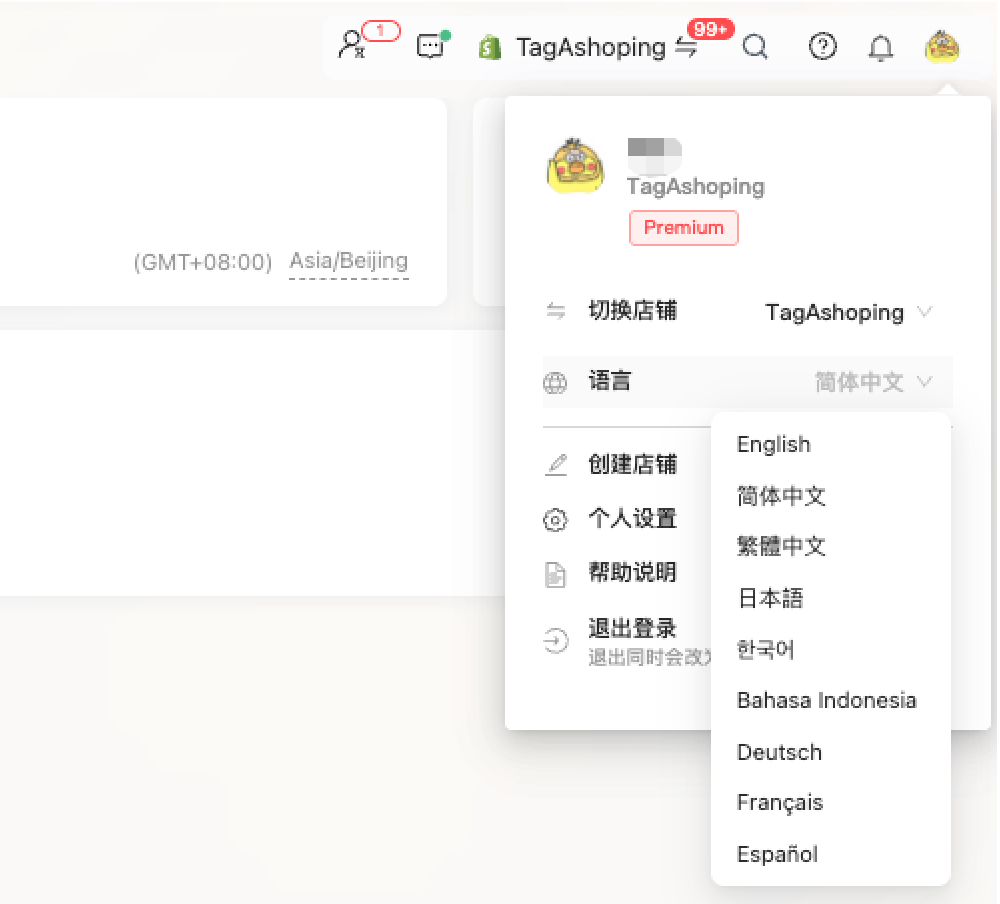Click the large avatar in profile panel
This screenshot has width=1000, height=904.
click(x=575, y=166)
